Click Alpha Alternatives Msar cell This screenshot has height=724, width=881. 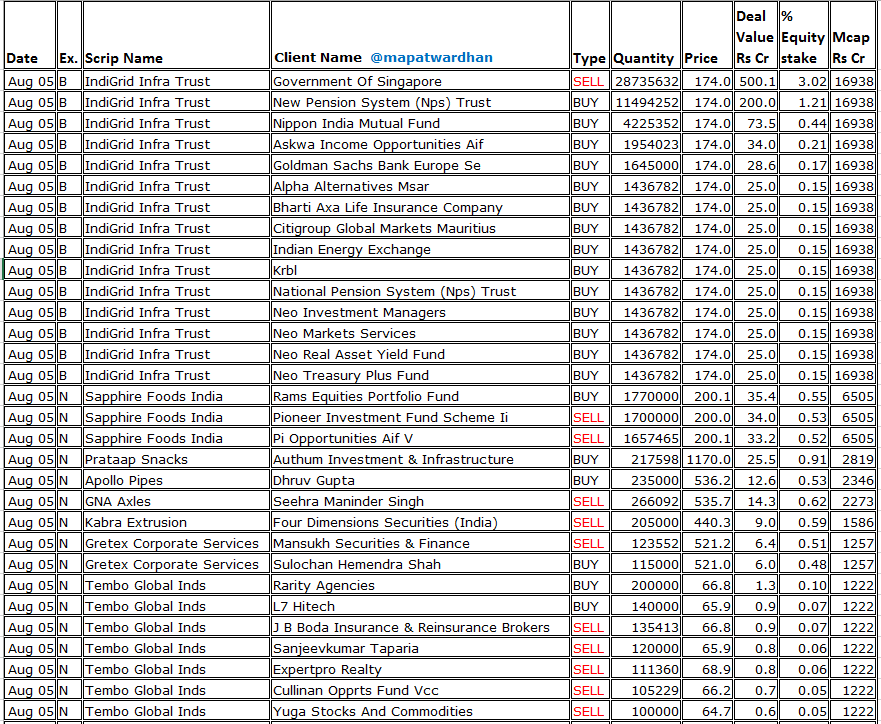pyautogui.click(x=420, y=186)
